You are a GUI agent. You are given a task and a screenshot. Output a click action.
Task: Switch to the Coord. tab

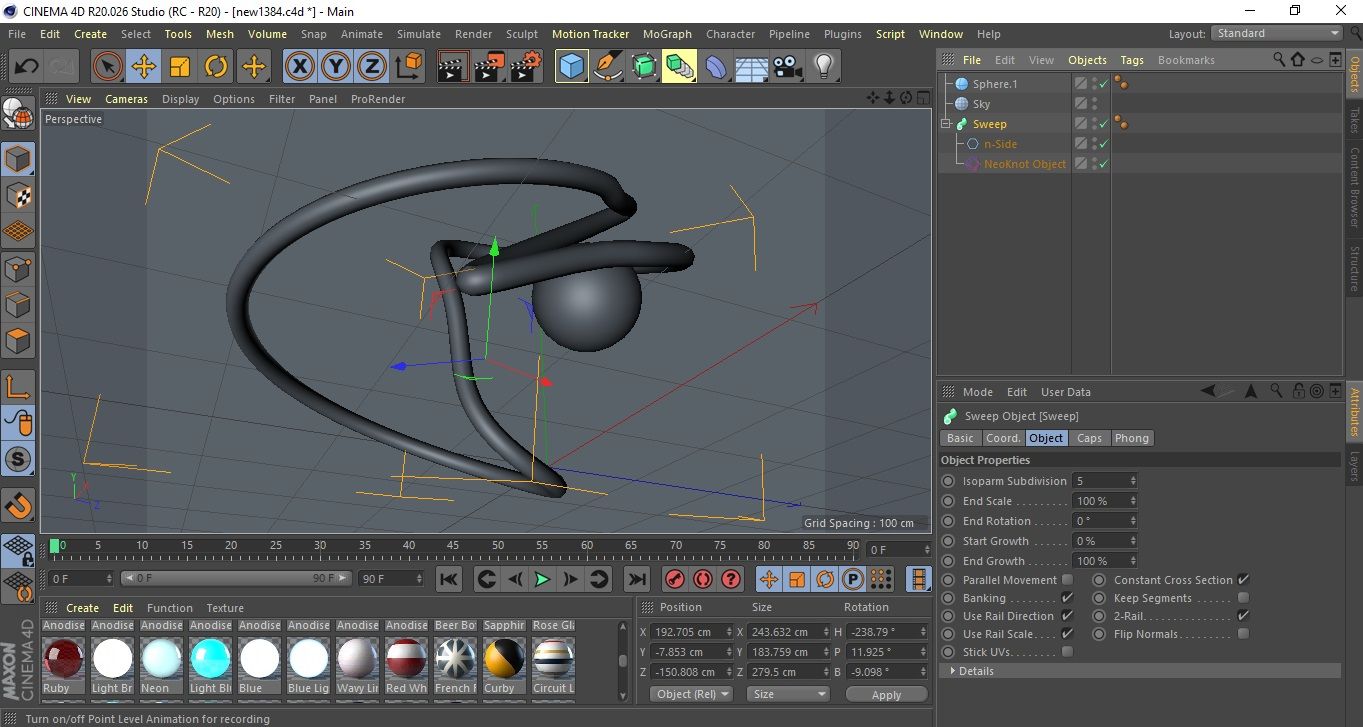click(1003, 438)
